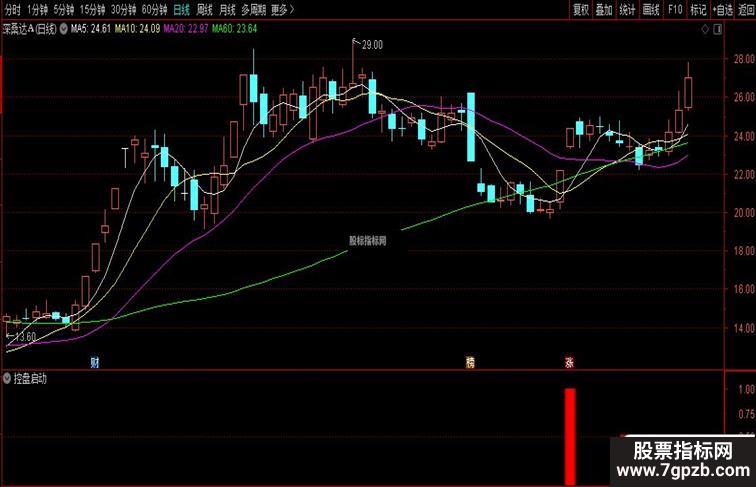Click the 控盘启动 indicator label

30,379
